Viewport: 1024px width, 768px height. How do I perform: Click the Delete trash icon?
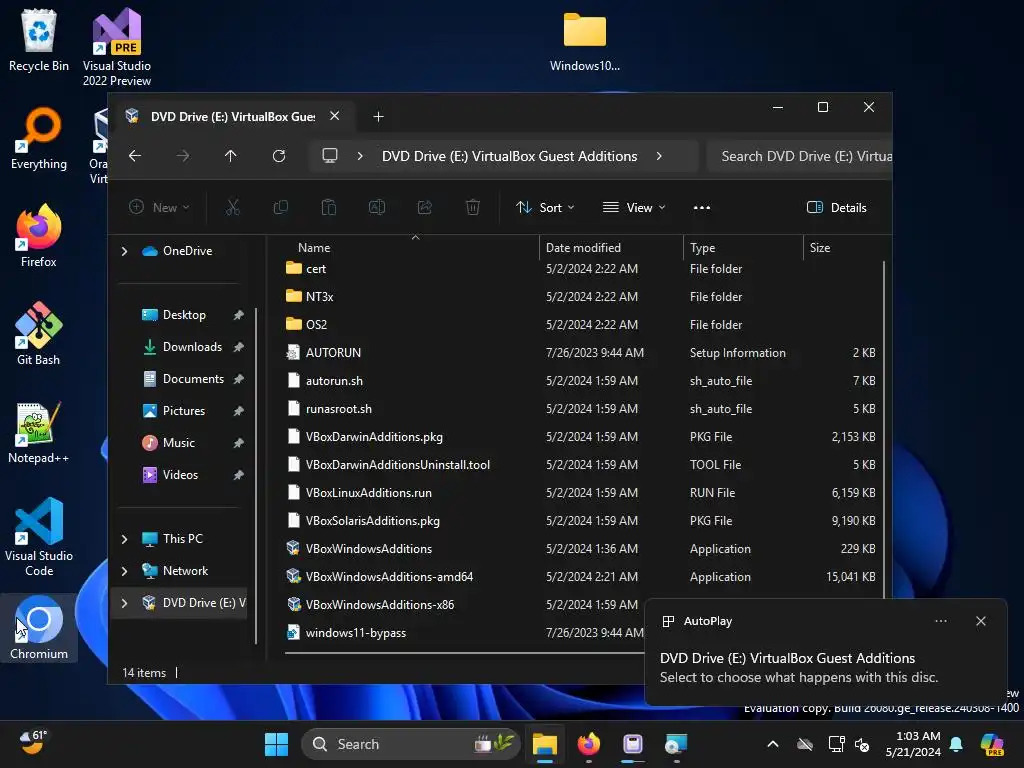pyautogui.click(x=473, y=208)
